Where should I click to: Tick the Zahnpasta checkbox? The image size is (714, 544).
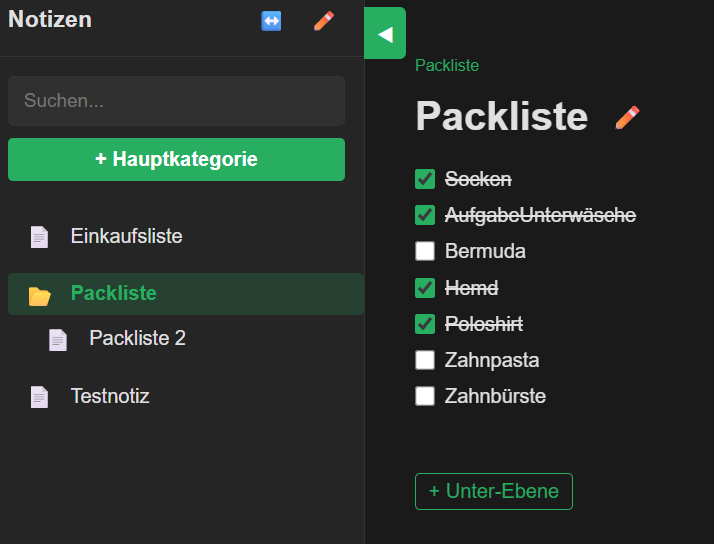pyautogui.click(x=425, y=360)
